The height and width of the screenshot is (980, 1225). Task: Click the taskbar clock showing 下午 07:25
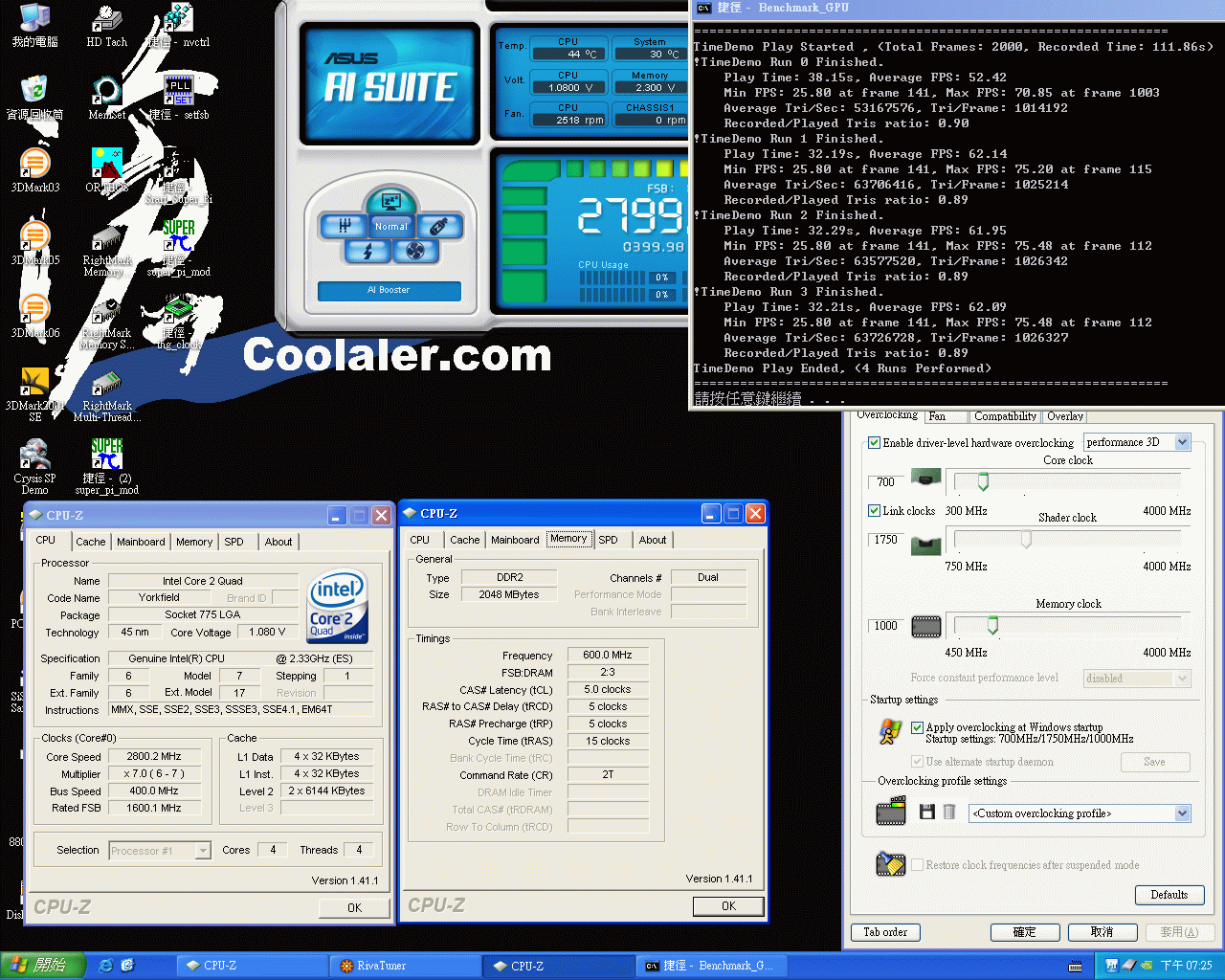click(1186, 966)
